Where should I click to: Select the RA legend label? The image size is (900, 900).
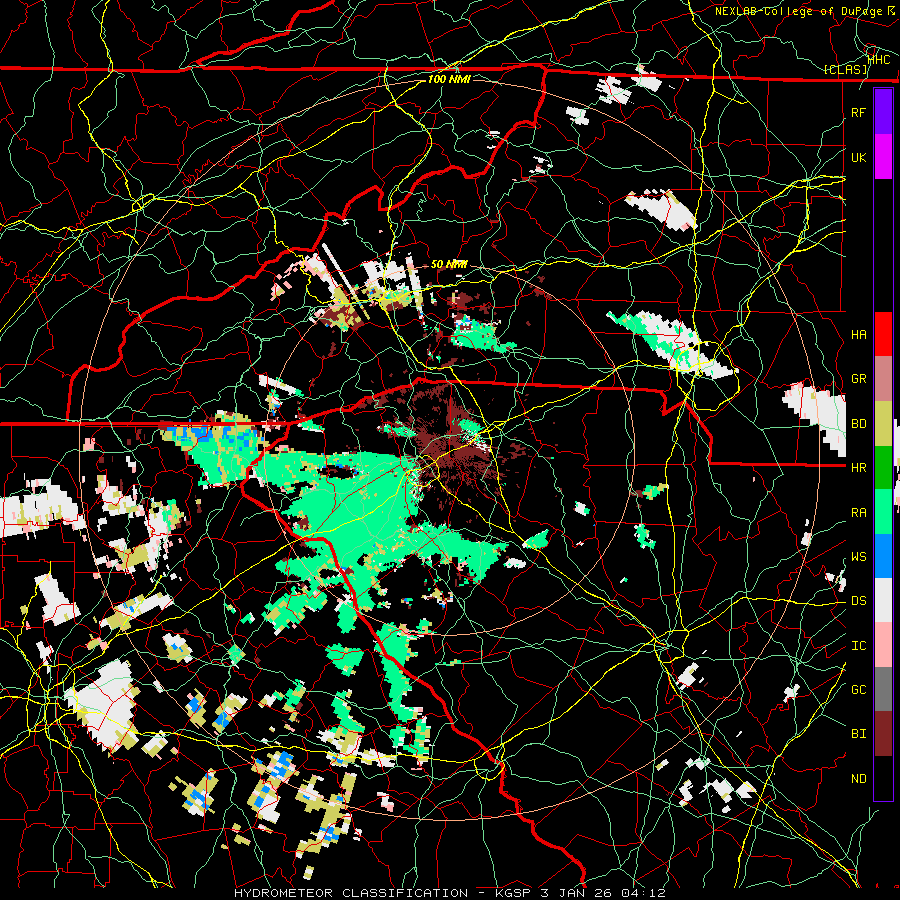[858, 513]
